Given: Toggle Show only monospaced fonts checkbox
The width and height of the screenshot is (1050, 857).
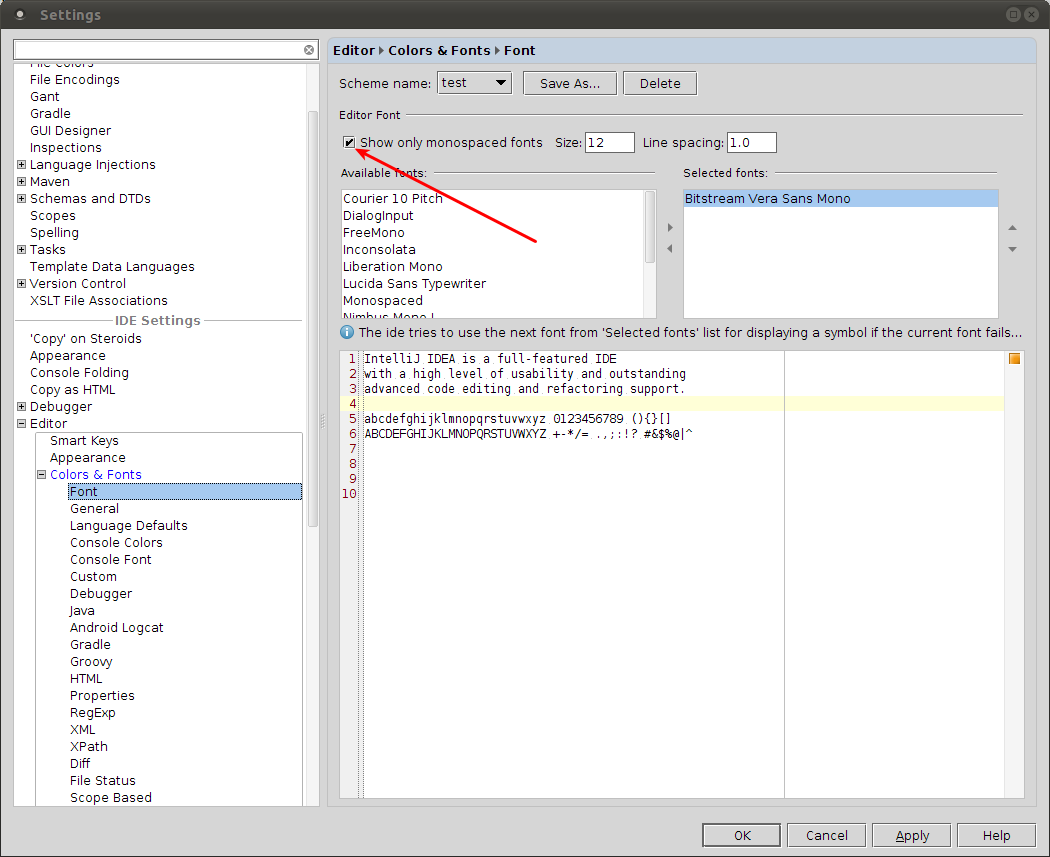Looking at the screenshot, I should [x=349, y=142].
